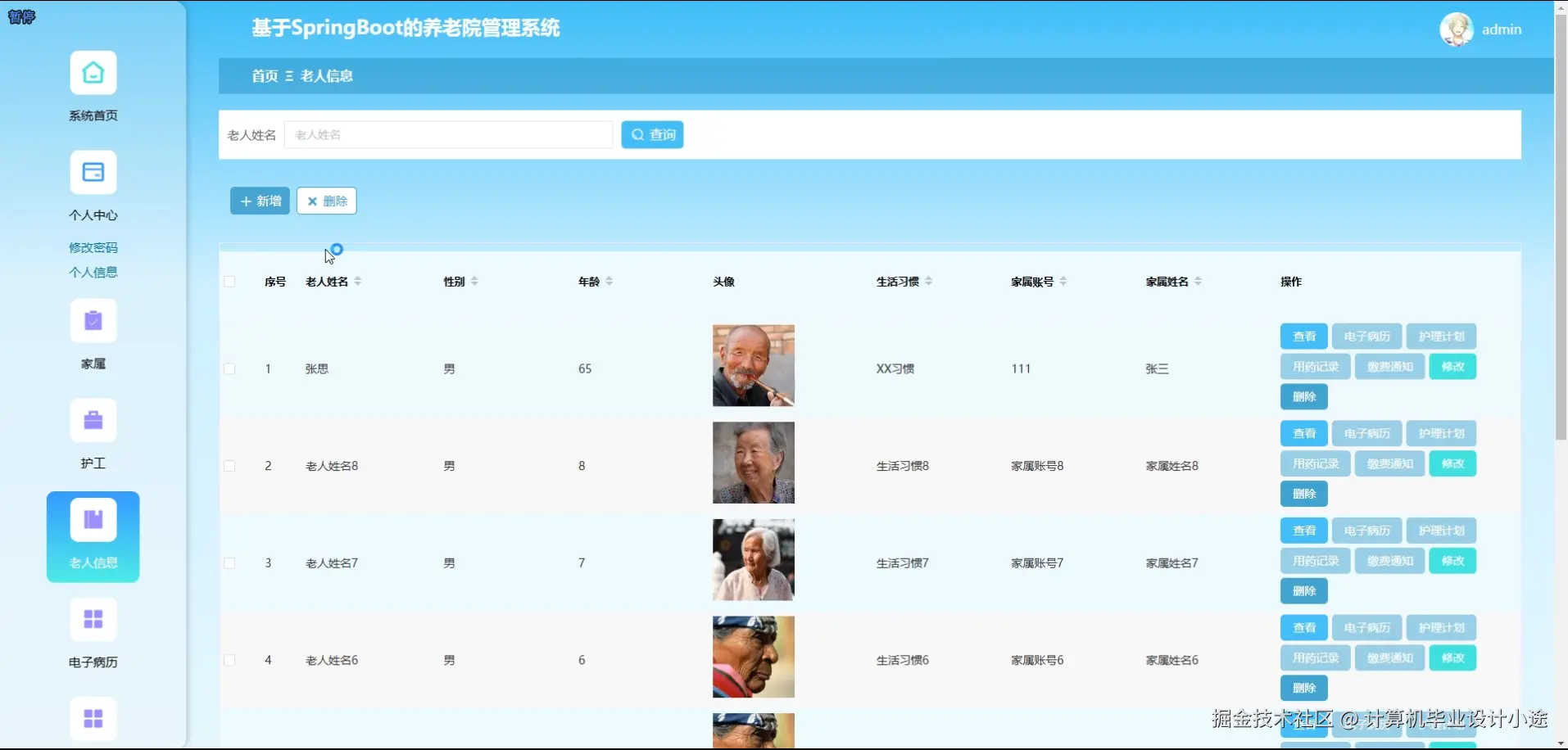This screenshot has height=750, width=1568.
Task: Sort by 家属姓名 column arrows
Action: (1198, 282)
